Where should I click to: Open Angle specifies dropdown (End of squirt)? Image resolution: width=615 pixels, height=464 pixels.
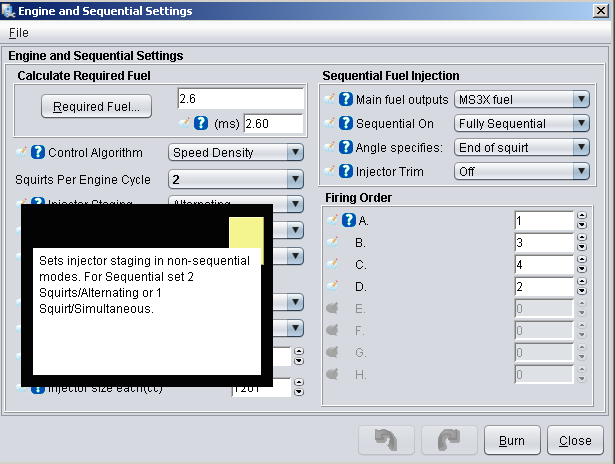[x=522, y=147]
